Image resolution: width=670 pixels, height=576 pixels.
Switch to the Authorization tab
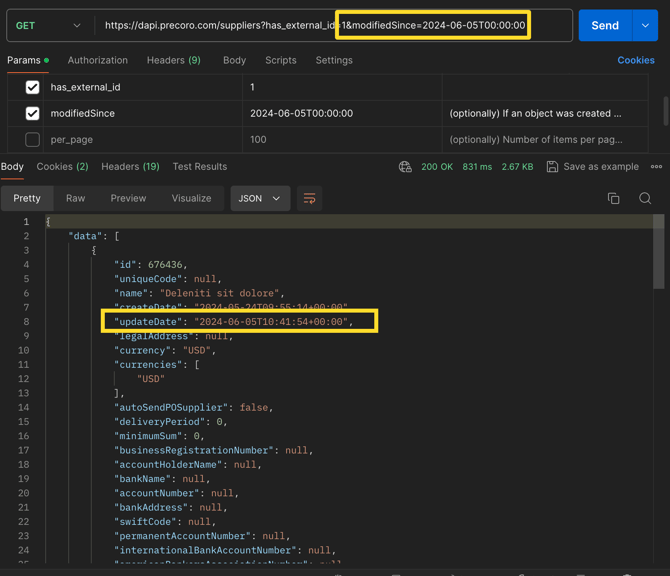(97, 60)
